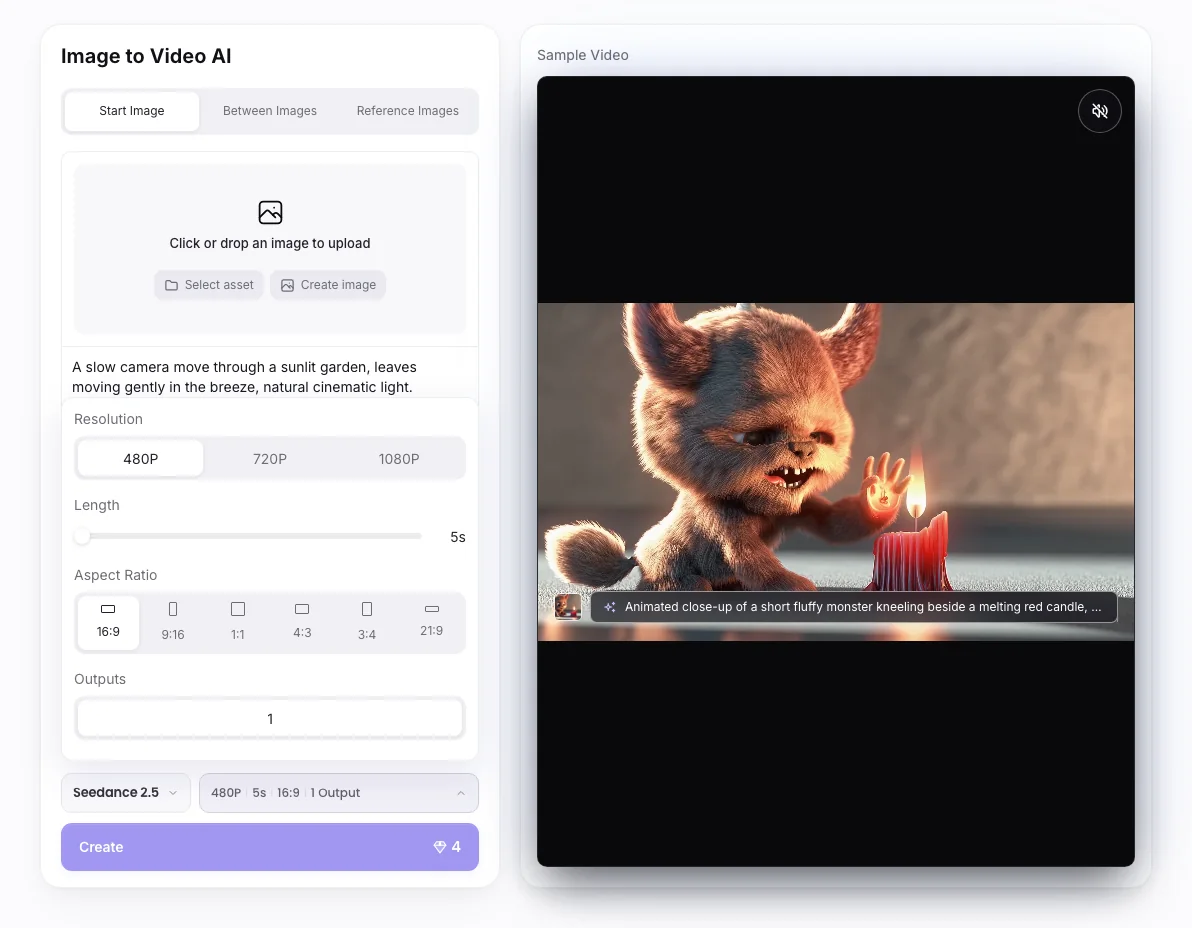The height and width of the screenshot is (928, 1192).
Task: Click the Select asset button
Action: 209,285
